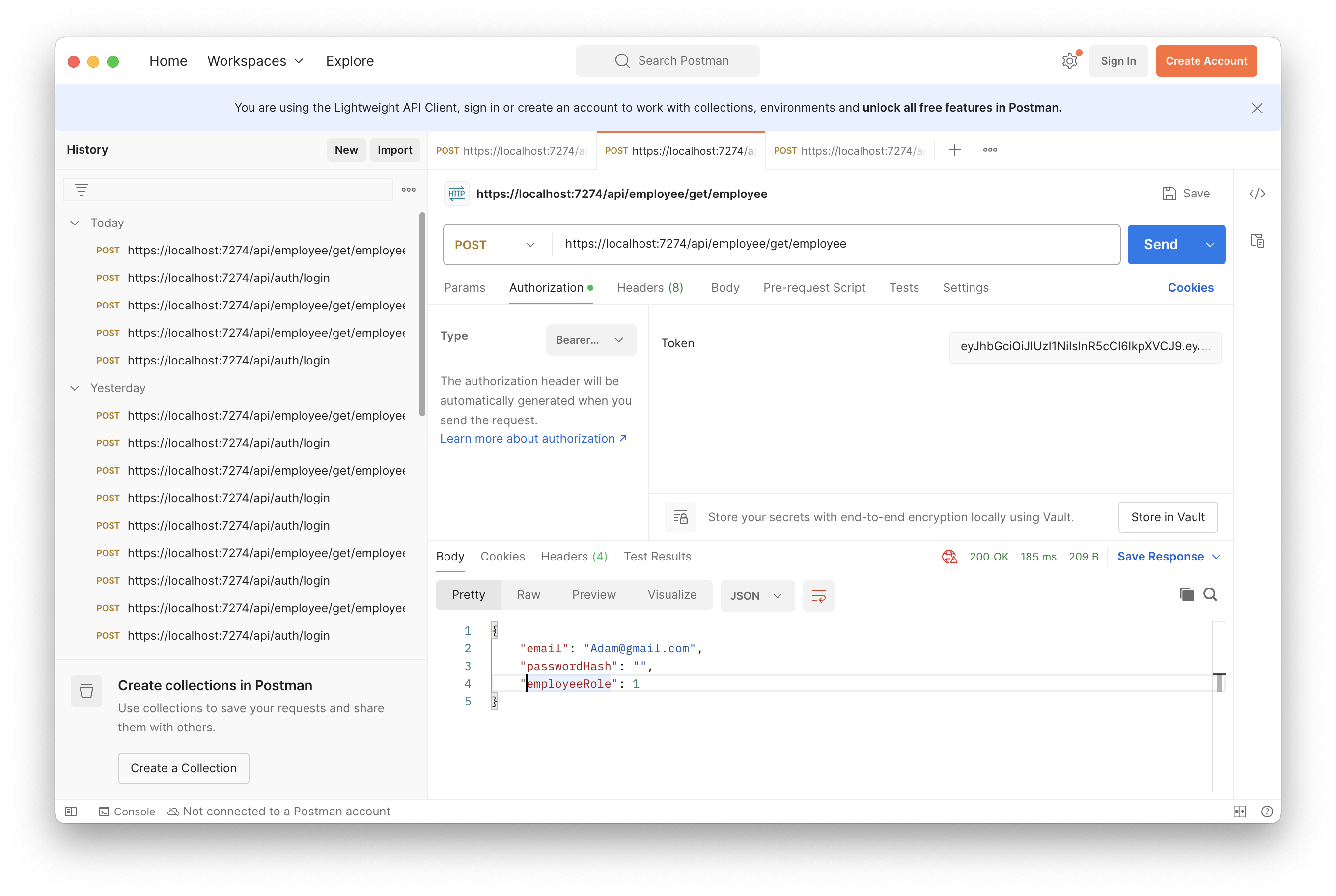The width and height of the screenshot is (1336, 896).
Task: Toggle line wrap icon in response
Action: coord(818,596)
